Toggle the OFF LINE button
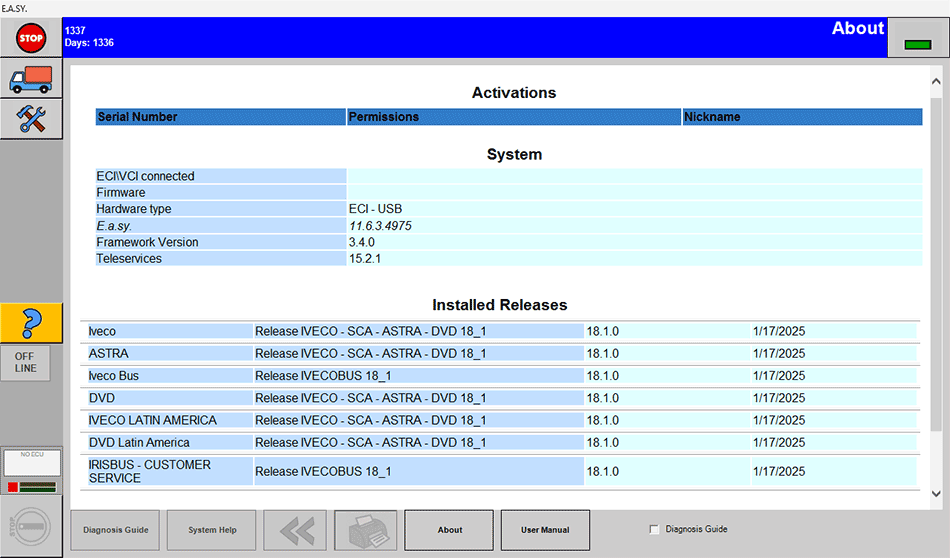This screenshot has width=950, height=558. [x=25, y=362]
